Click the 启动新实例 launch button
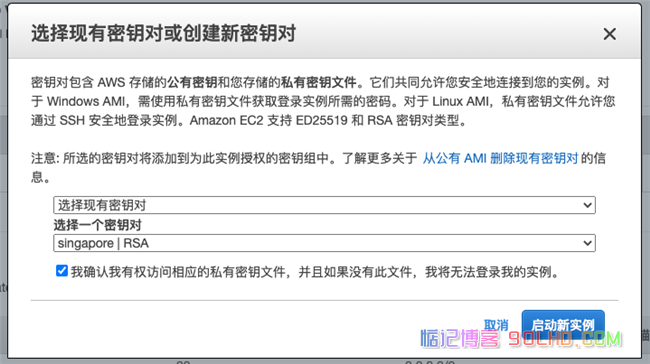Viewport: 650px width, 364px height. (x=563, y=325)
